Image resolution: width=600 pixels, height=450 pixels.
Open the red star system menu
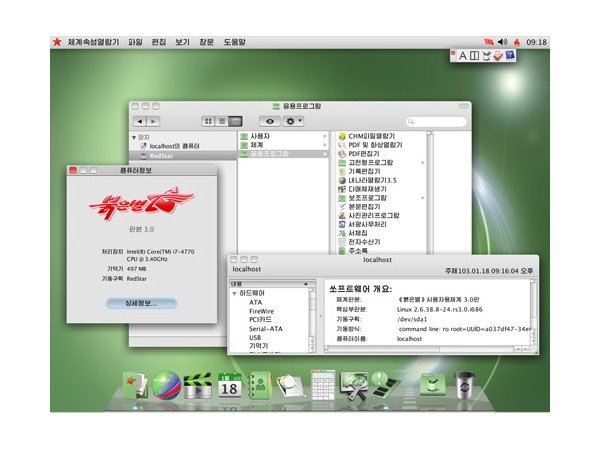coord(57,42)
